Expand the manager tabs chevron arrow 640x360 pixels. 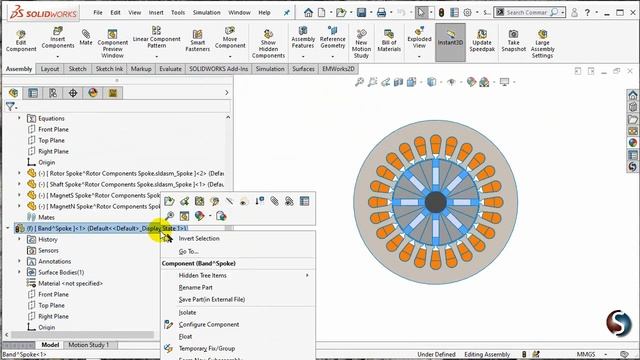227,93
